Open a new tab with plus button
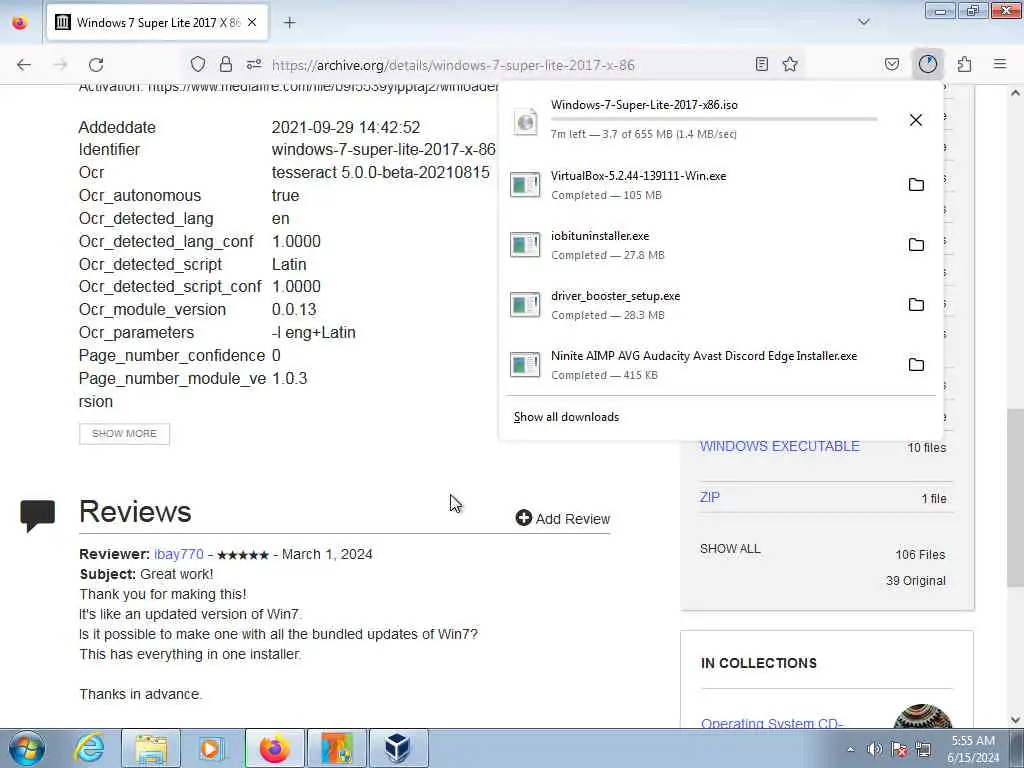The image size is (1024, 768). 289,22
